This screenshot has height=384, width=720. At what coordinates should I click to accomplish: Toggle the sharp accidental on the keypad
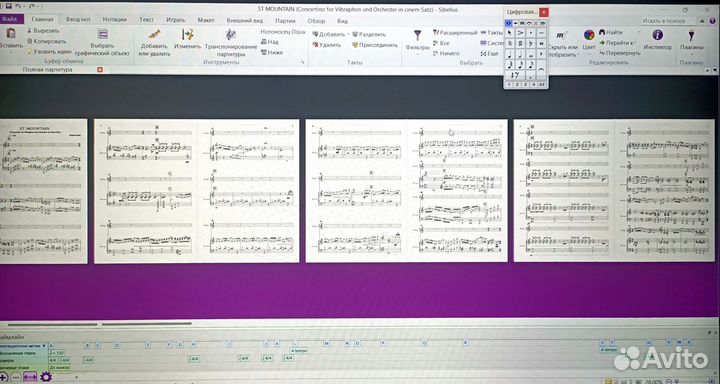point(520,43)
